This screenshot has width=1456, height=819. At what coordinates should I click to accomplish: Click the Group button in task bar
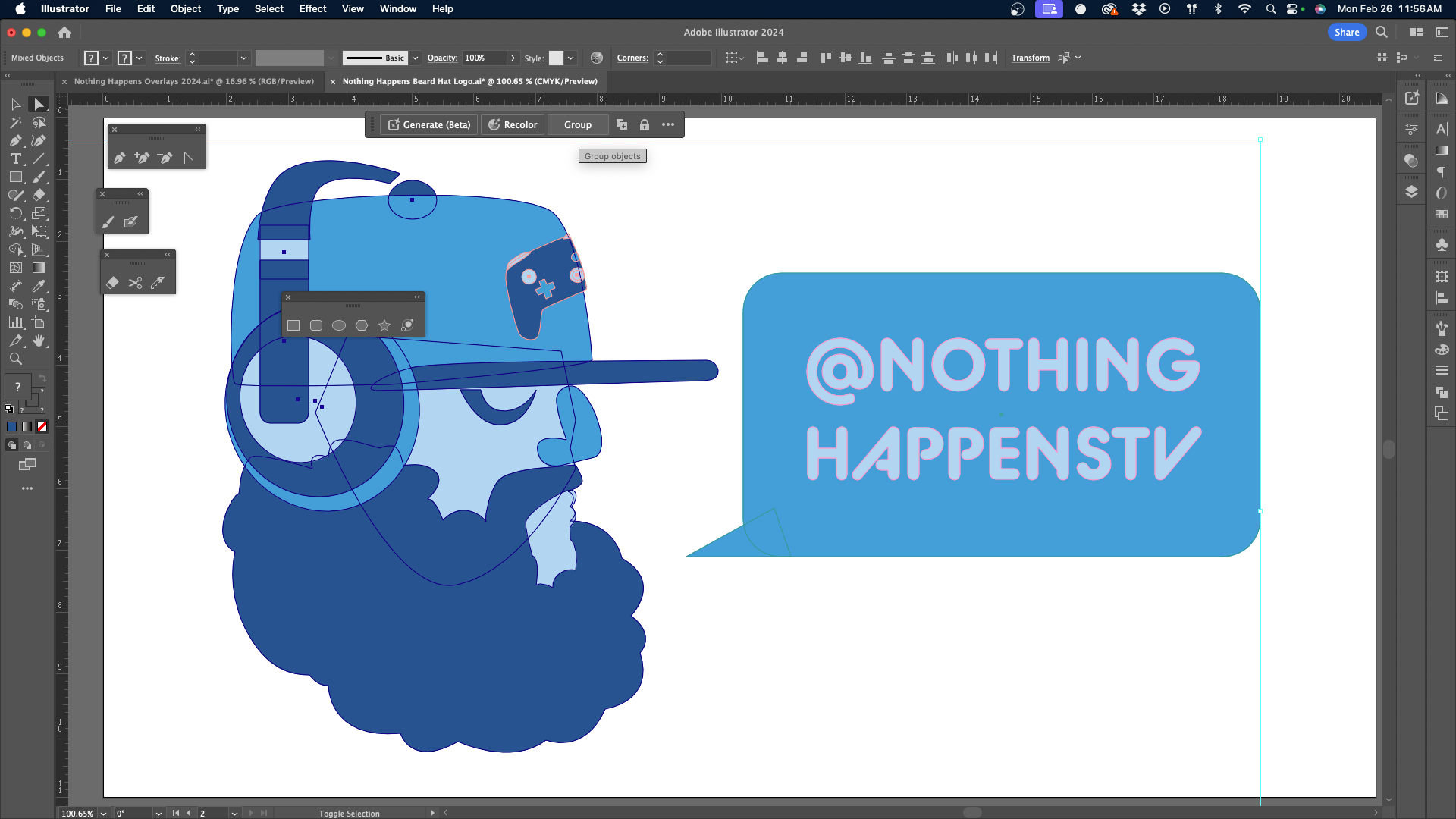click(577, 125)
